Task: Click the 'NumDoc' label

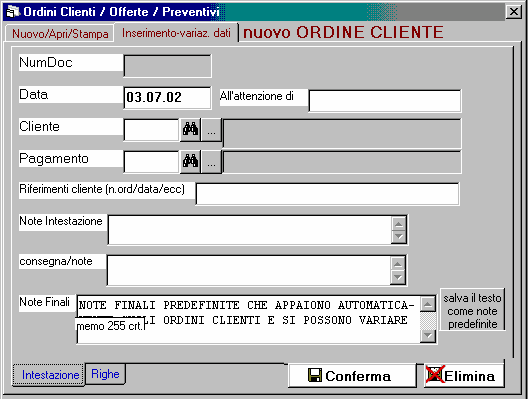Action: click(46, 62)
